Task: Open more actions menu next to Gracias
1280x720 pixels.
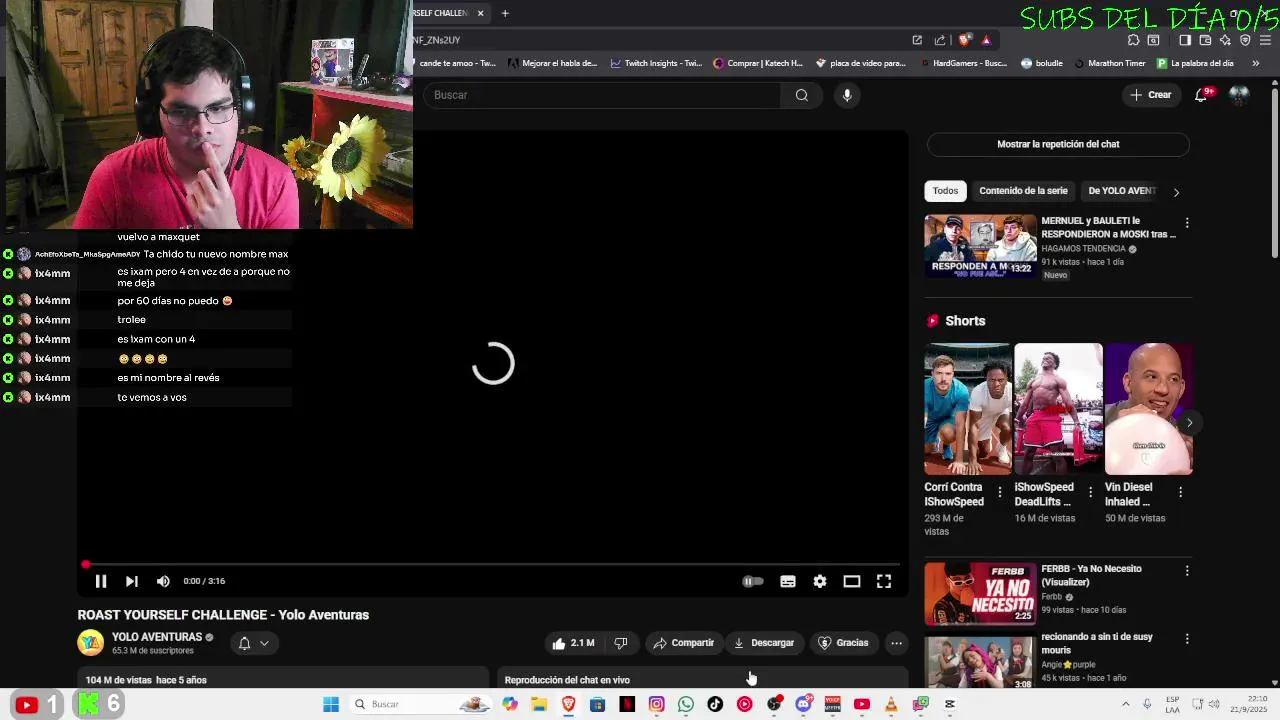Action: 897,643
